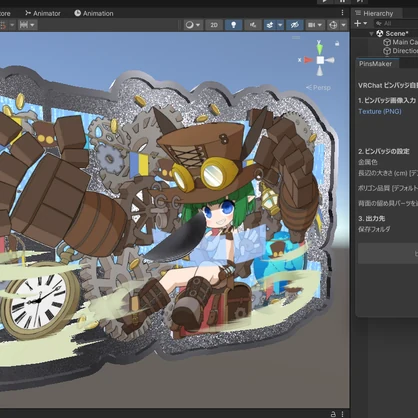Click the 保存フォルダ label
Viewport: 418px width, 418px height.
pos(374,229)
